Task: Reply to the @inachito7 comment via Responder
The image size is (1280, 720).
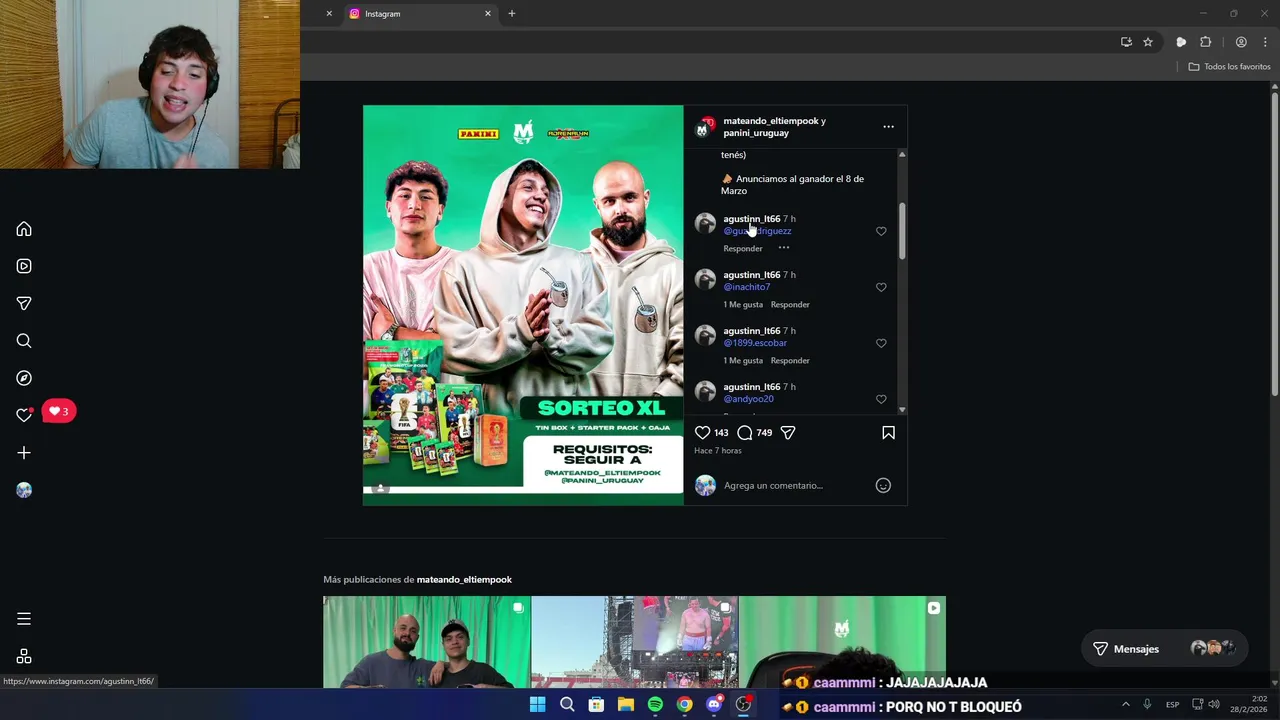Action: coord(790,304)
